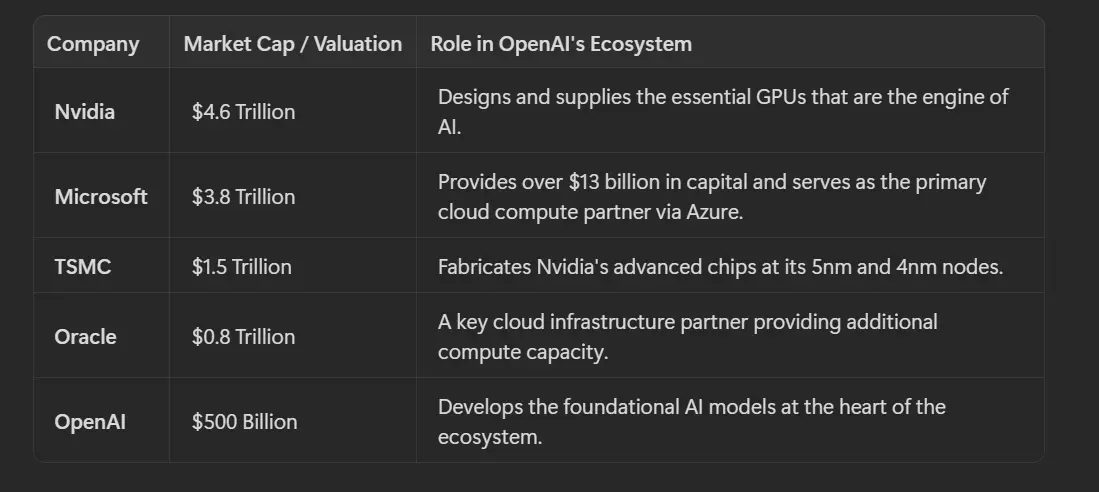Click the Role in OpenAI's Ecosystem header

point(560,44)
